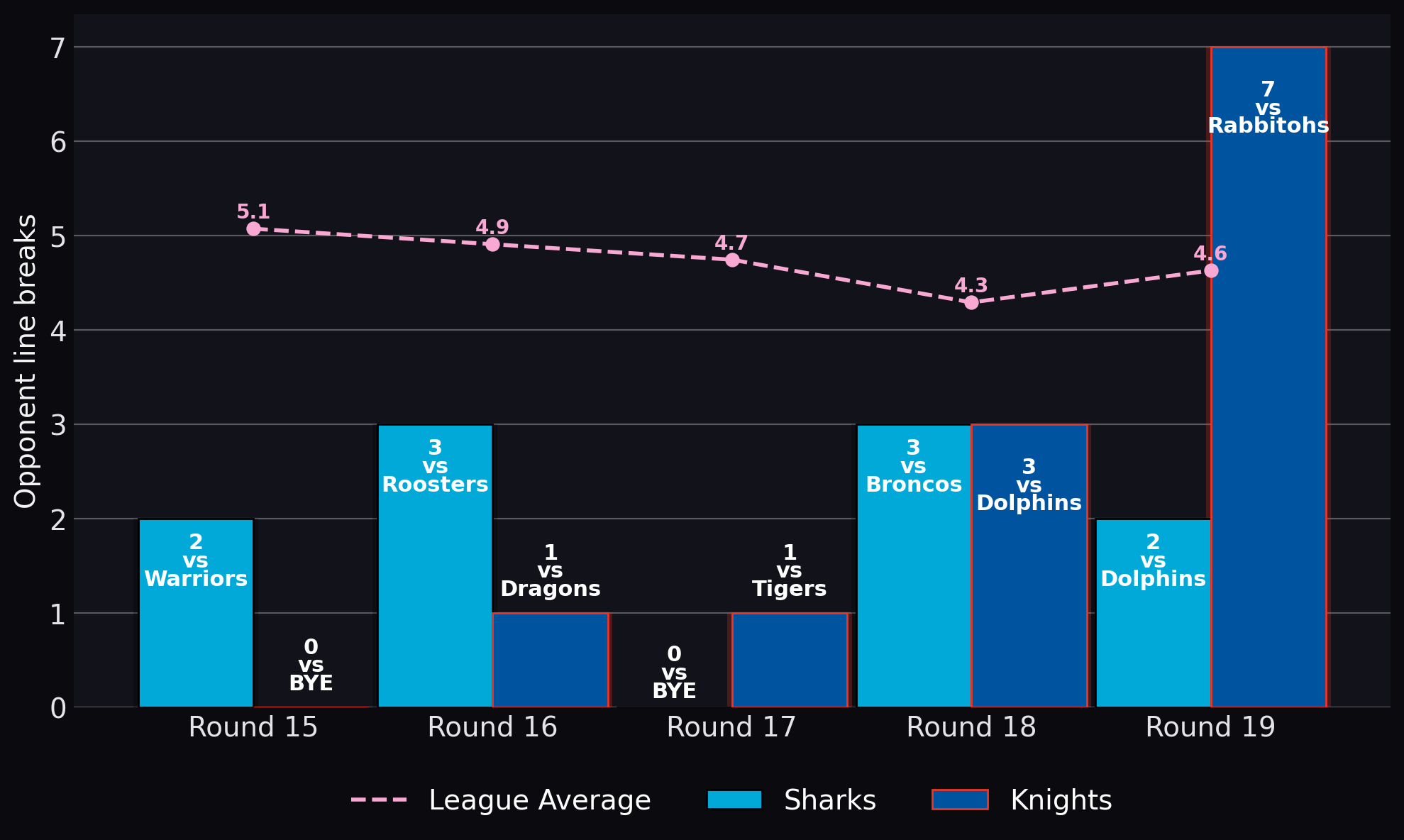The image size is (1404, 840).
Task: Select the Knights vs Rabbitohs bar
Action: tap(1268, 377)
